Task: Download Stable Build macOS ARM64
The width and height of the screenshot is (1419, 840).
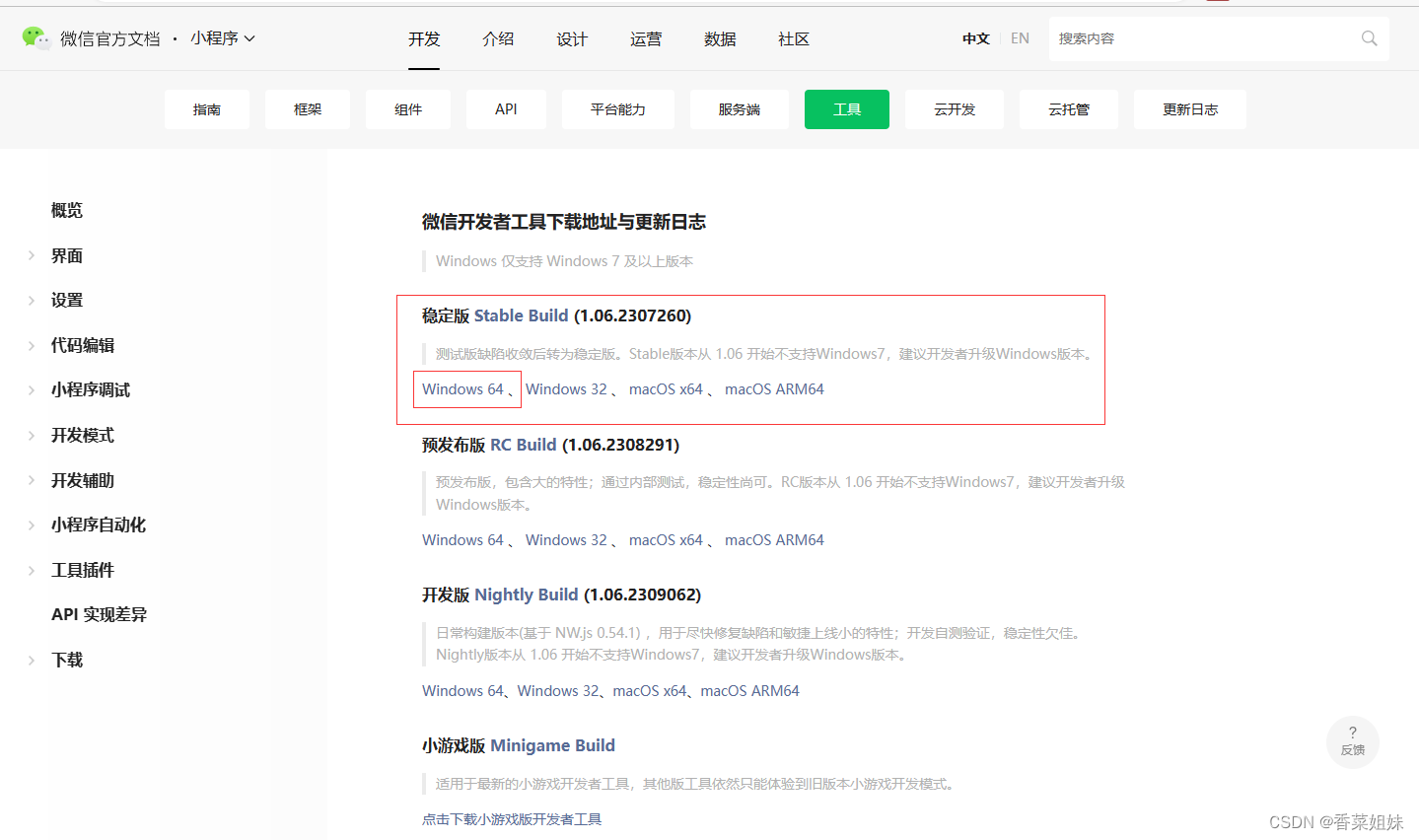Action: (x=774, y=389)
